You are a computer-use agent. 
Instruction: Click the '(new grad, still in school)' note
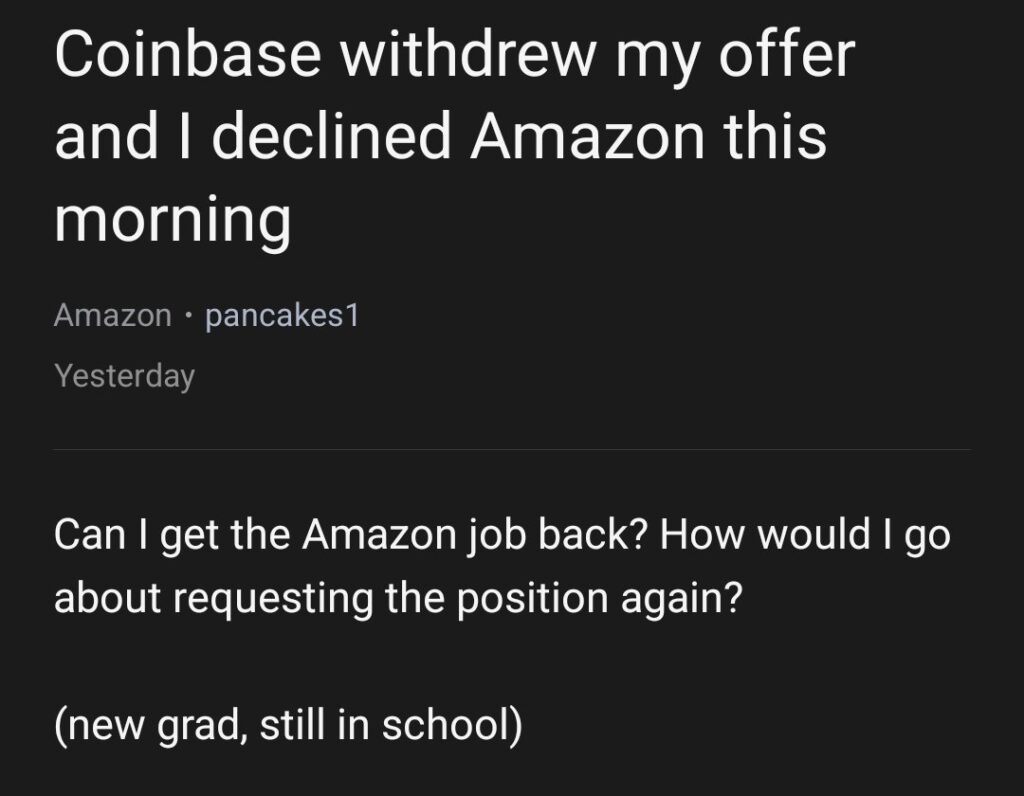click(x=288, y=725)
